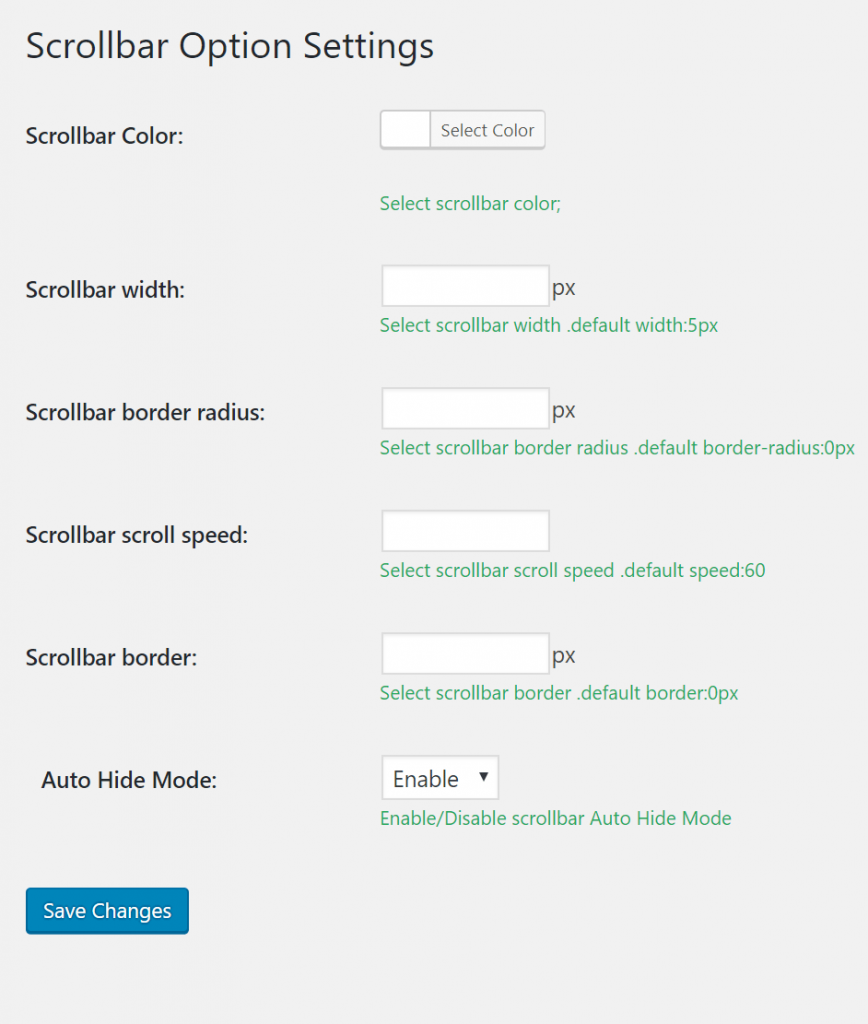Click the Scrollbar width label
This screenshot has width=868, height=1024.
105,290
